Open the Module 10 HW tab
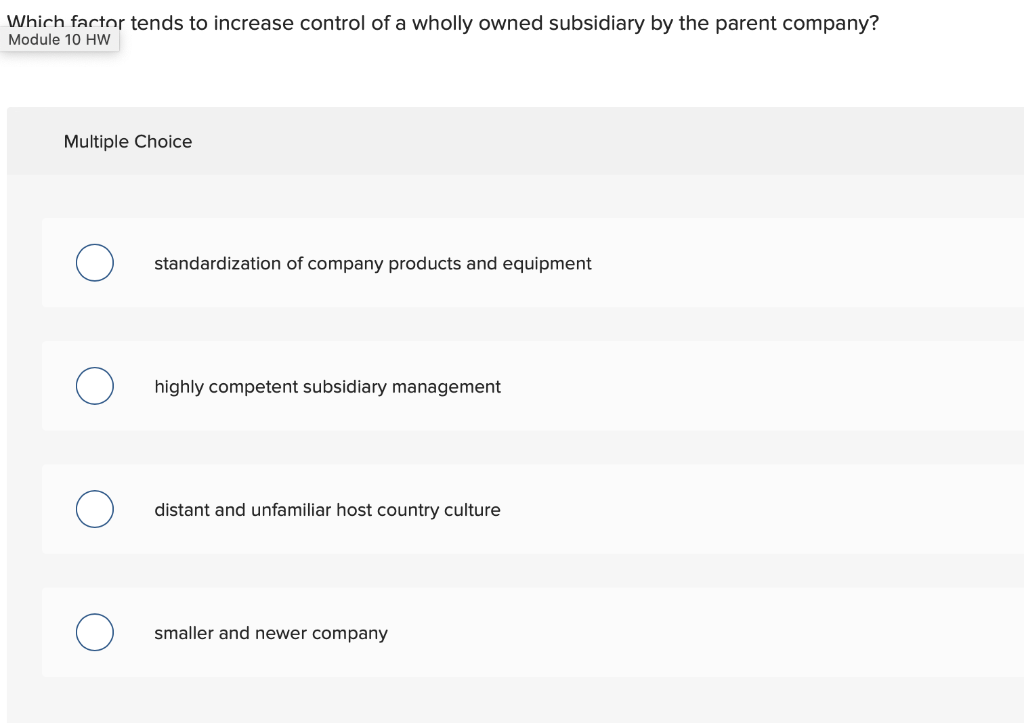The image size is (1024, 723). 60,40
